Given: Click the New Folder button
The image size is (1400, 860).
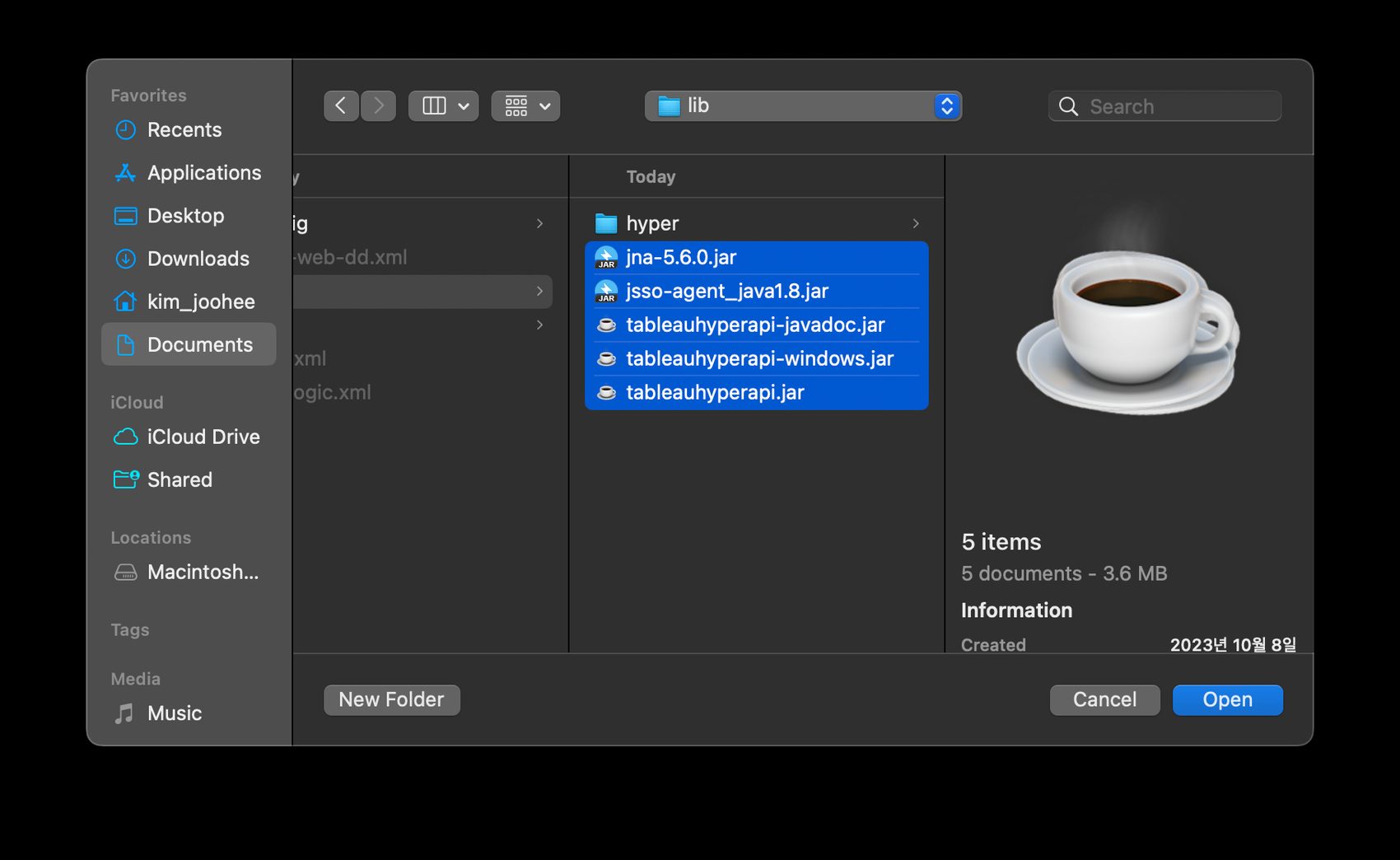Looking at the screenshot, I should click(x=391, y=699).
